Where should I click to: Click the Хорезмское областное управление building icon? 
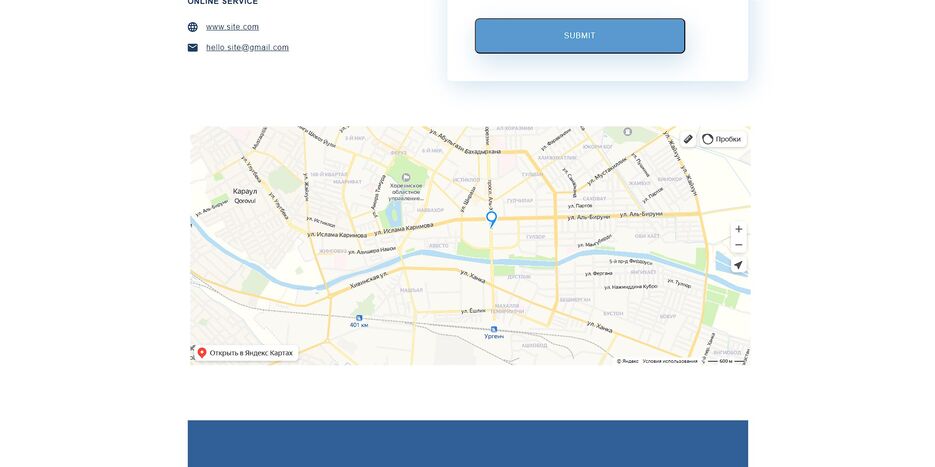(x=406, y=177)
